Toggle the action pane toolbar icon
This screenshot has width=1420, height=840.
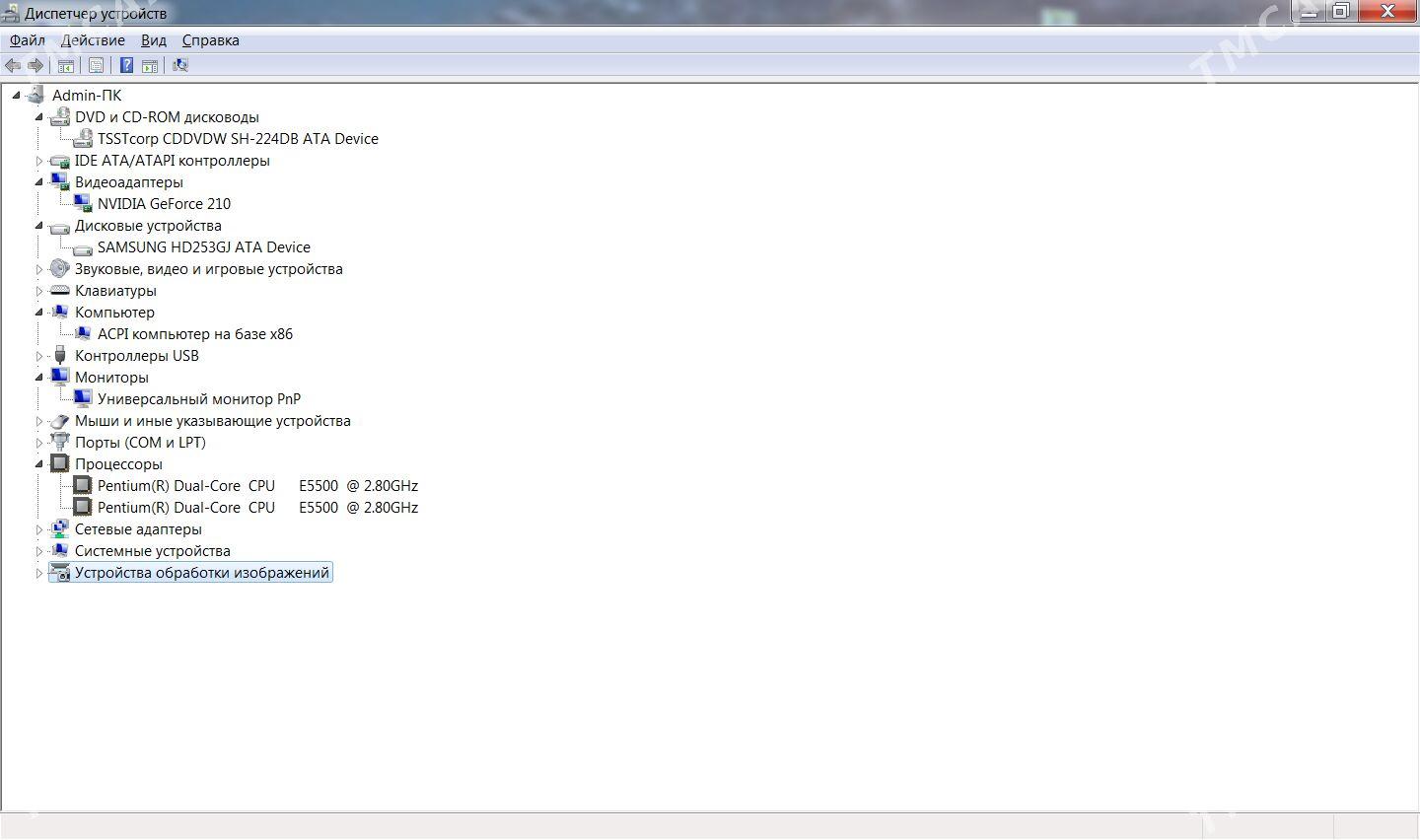150,65
